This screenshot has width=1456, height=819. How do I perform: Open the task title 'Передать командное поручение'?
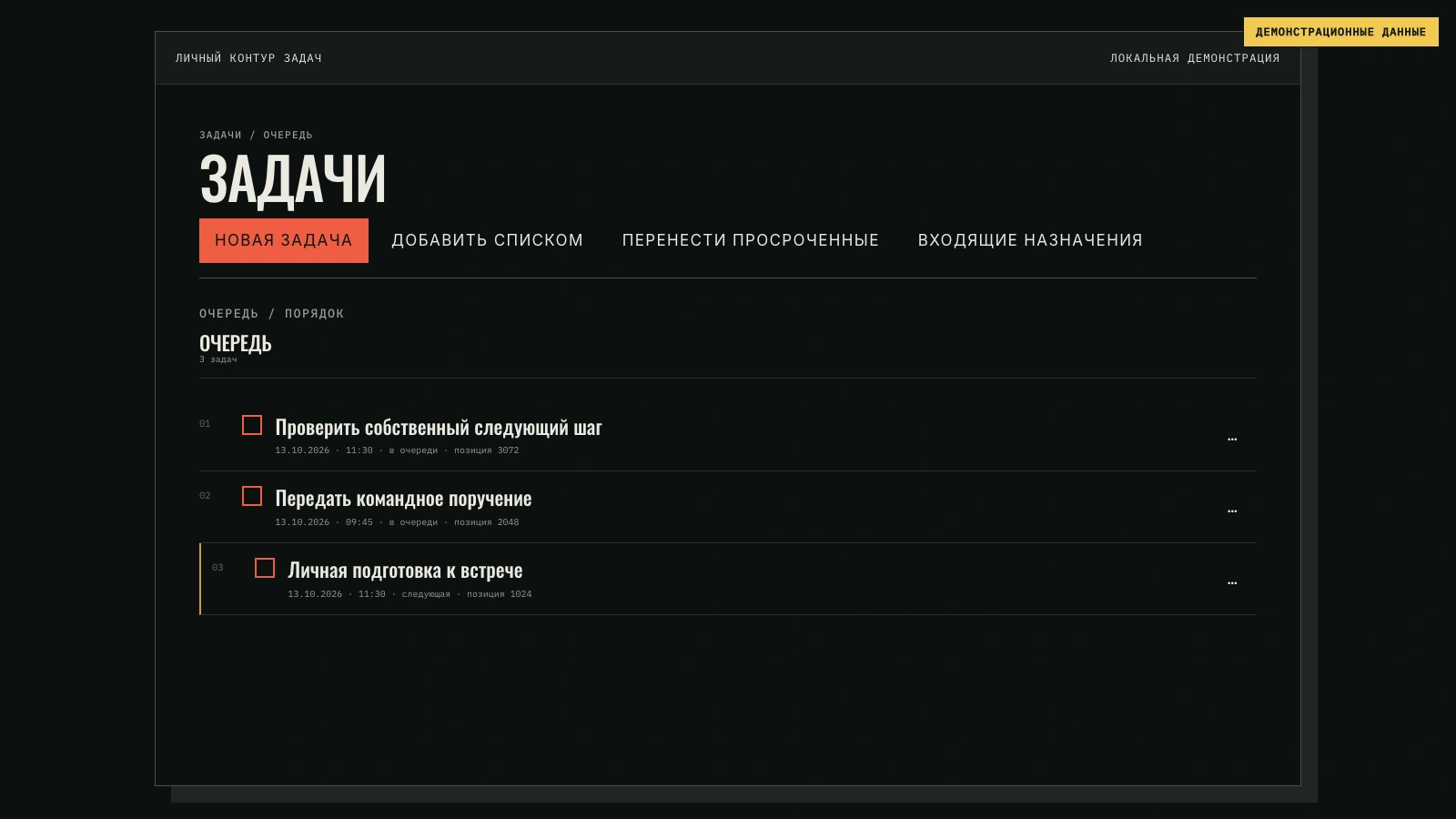[403, 498]
